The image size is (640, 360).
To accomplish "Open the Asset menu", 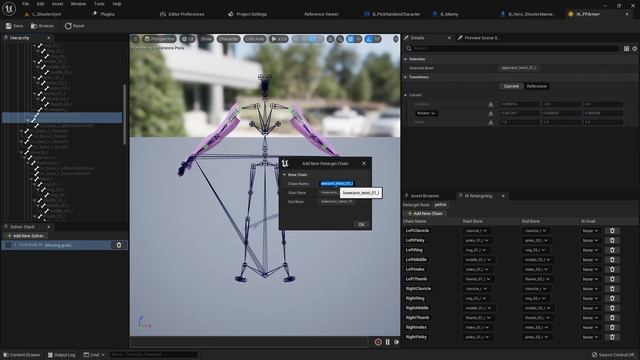I will pos(57,4).
